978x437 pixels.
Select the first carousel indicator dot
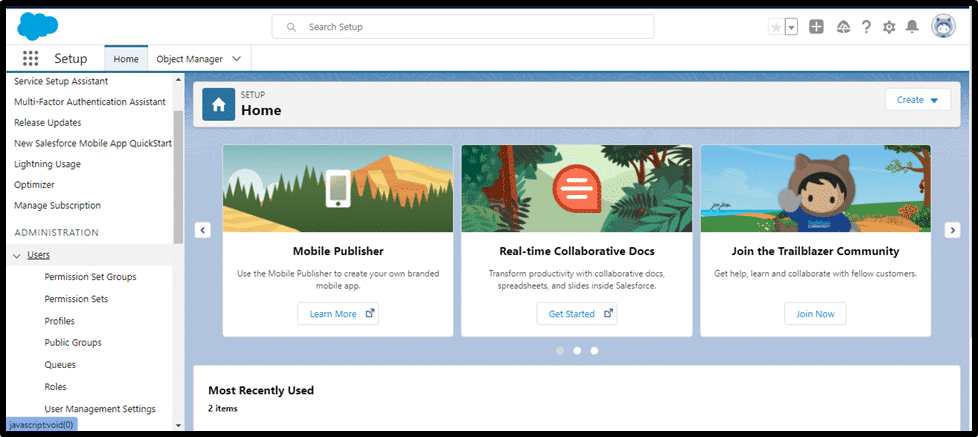pos(560,351)
